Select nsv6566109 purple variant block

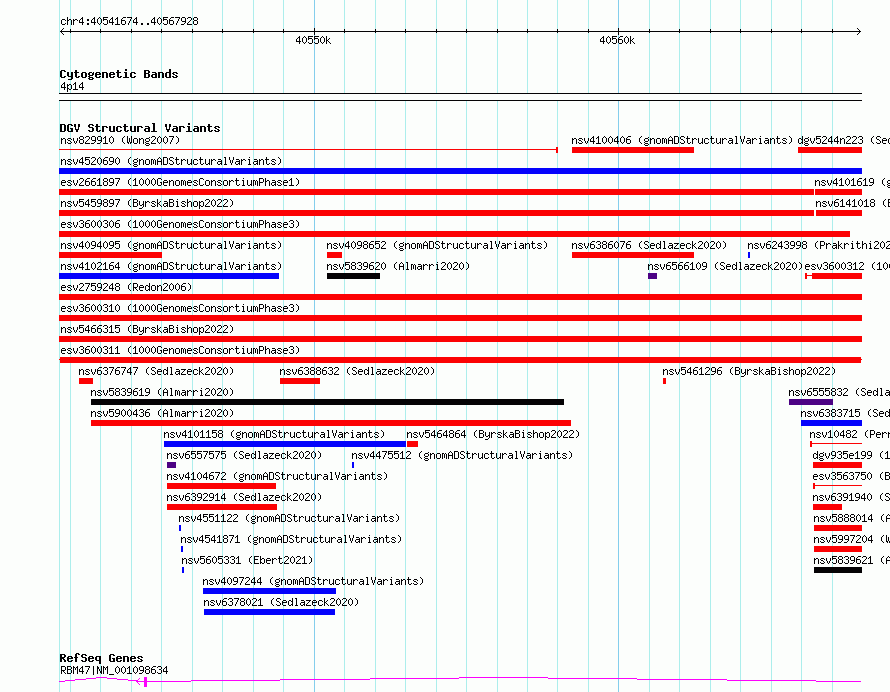[x=652, y=276]
